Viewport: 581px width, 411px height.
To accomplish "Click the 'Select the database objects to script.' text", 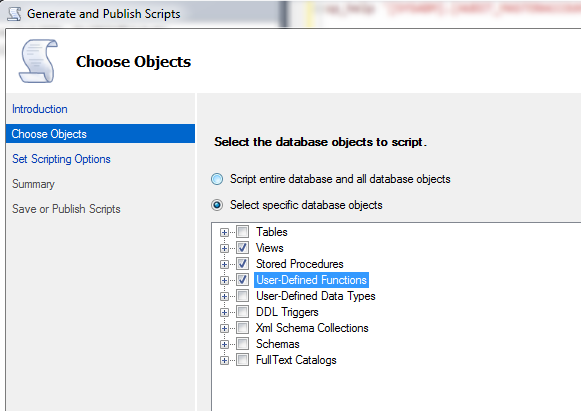I will tap(321, 142).
